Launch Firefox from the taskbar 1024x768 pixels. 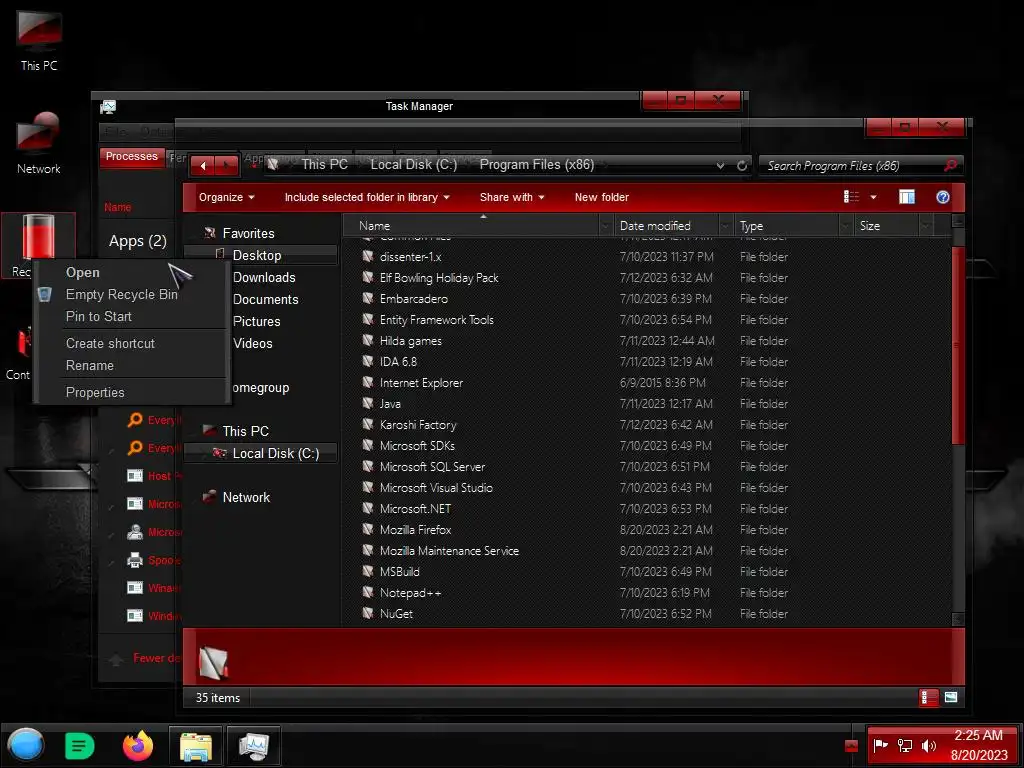pyautogui.click(x=138, y=745)
